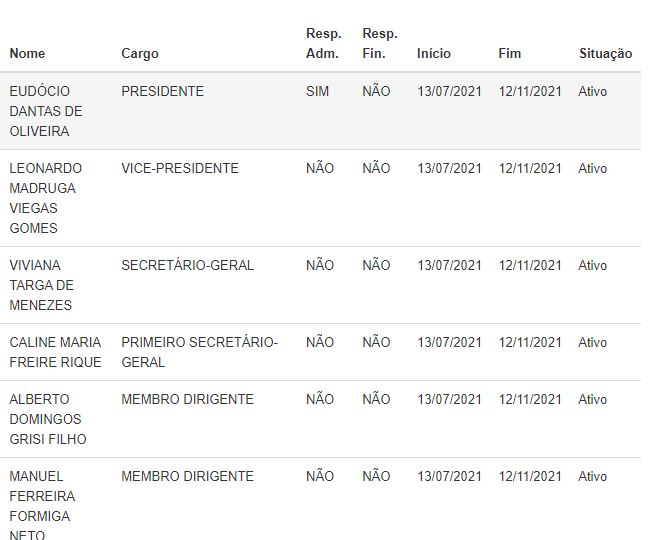Select the LEONARDO MADRUGA VIEGAS GOMES name cell

(x=46, y=198)
